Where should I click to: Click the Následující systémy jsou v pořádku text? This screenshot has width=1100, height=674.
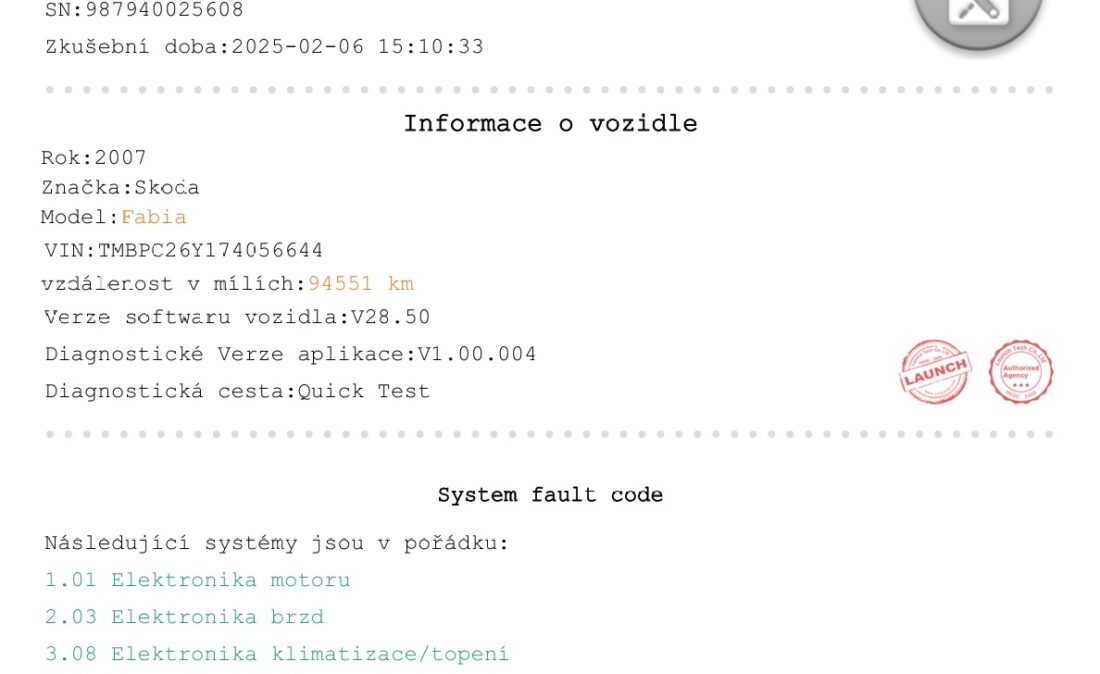pos(276,544)
